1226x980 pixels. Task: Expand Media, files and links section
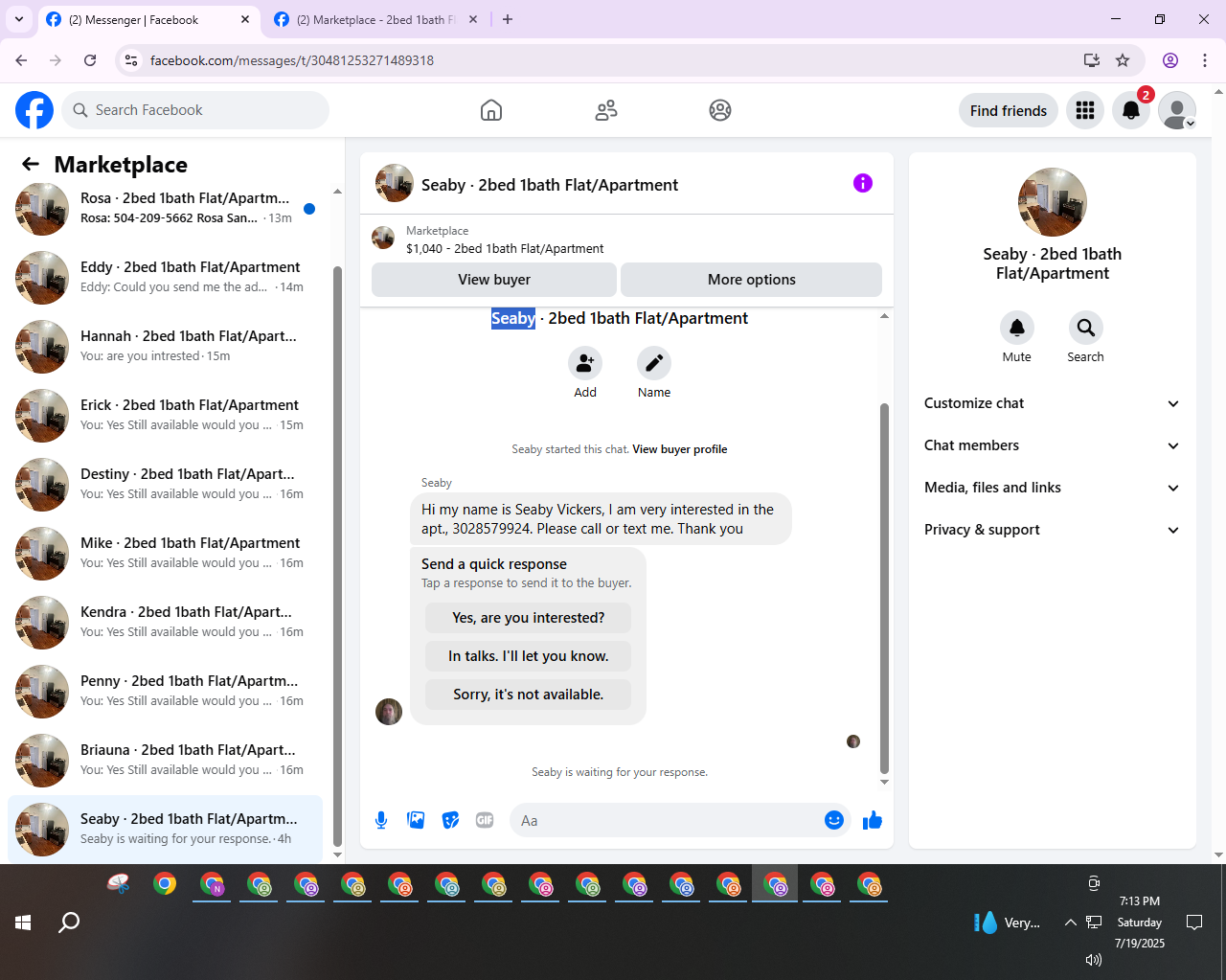coord(1052,488)
